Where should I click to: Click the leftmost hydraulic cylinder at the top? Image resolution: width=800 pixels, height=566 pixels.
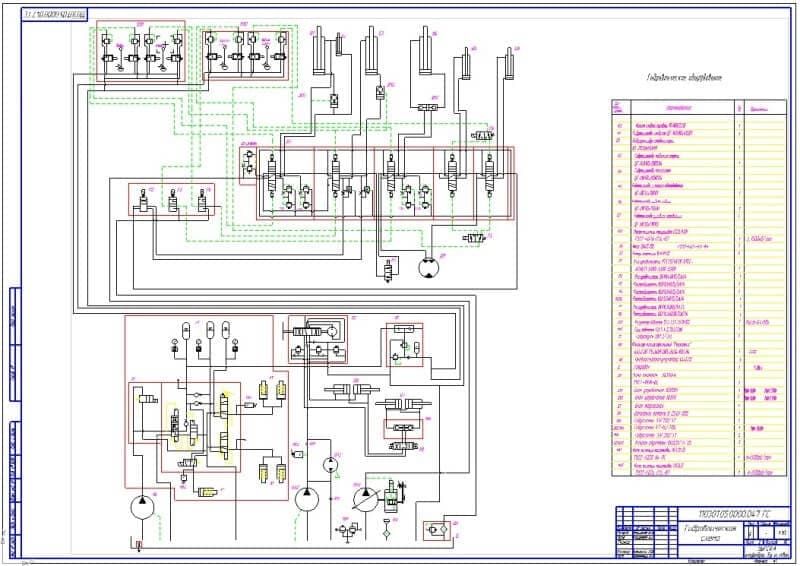coord(320,50)
